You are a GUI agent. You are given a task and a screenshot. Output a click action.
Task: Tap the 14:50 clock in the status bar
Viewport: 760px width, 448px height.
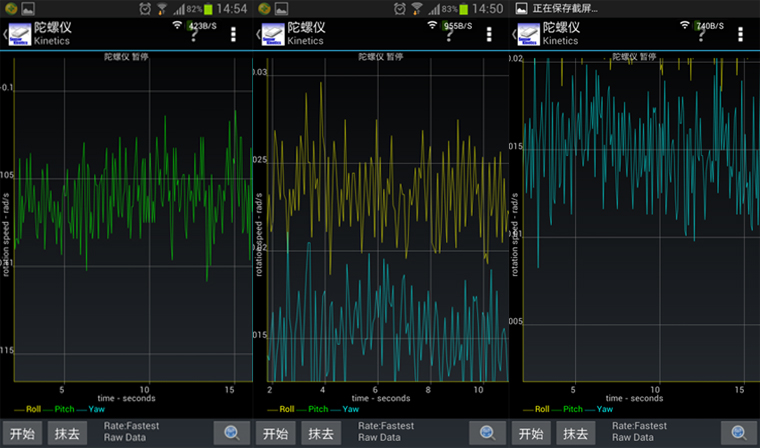pos(488,9)
